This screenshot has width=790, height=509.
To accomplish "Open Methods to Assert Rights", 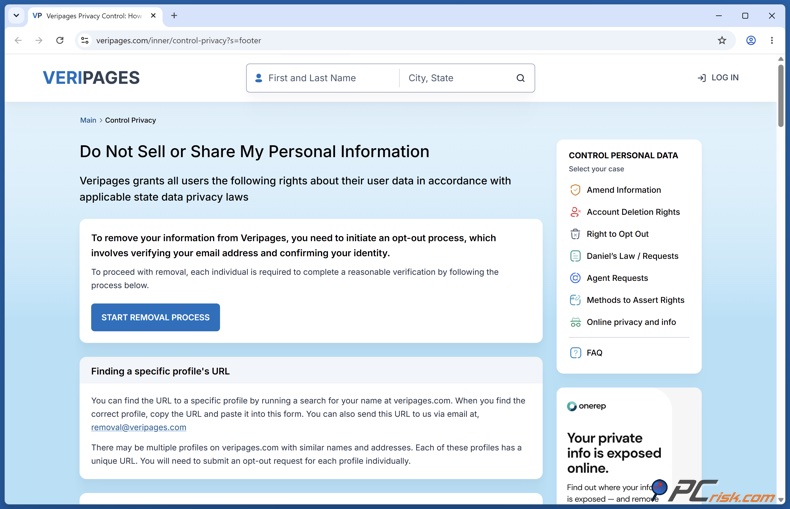I will [635, 300].
